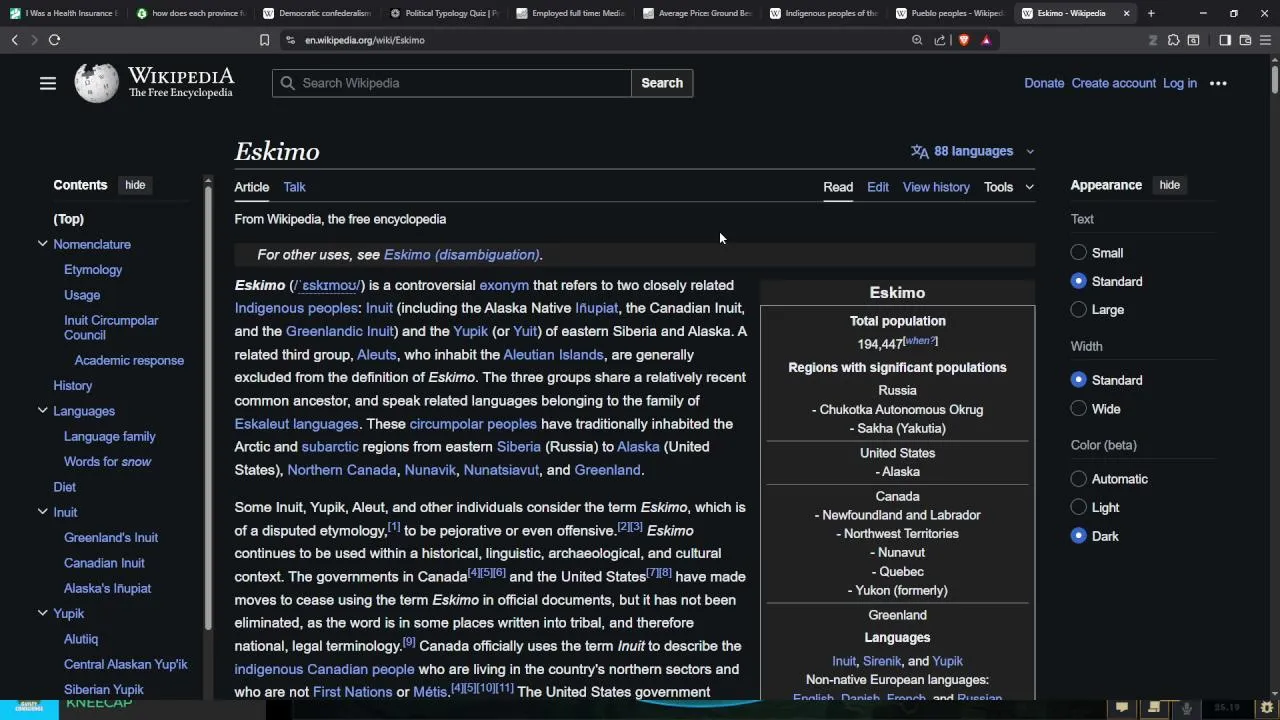The image size is (1280, 720).
Task: Open the three-dot personal tools menu
Action: point(1218,83)
